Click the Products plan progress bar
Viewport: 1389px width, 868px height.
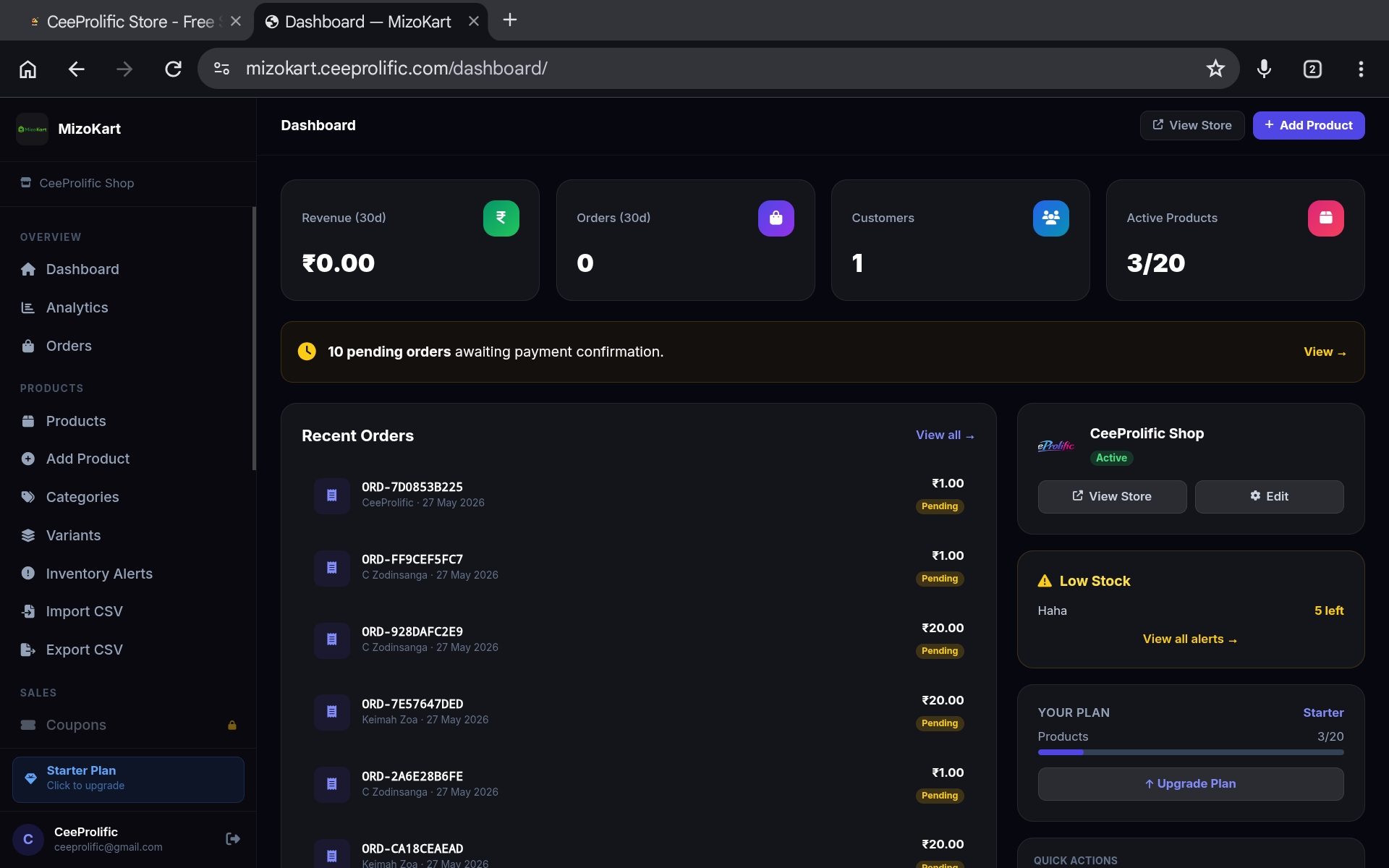(x=1191, y=752)
